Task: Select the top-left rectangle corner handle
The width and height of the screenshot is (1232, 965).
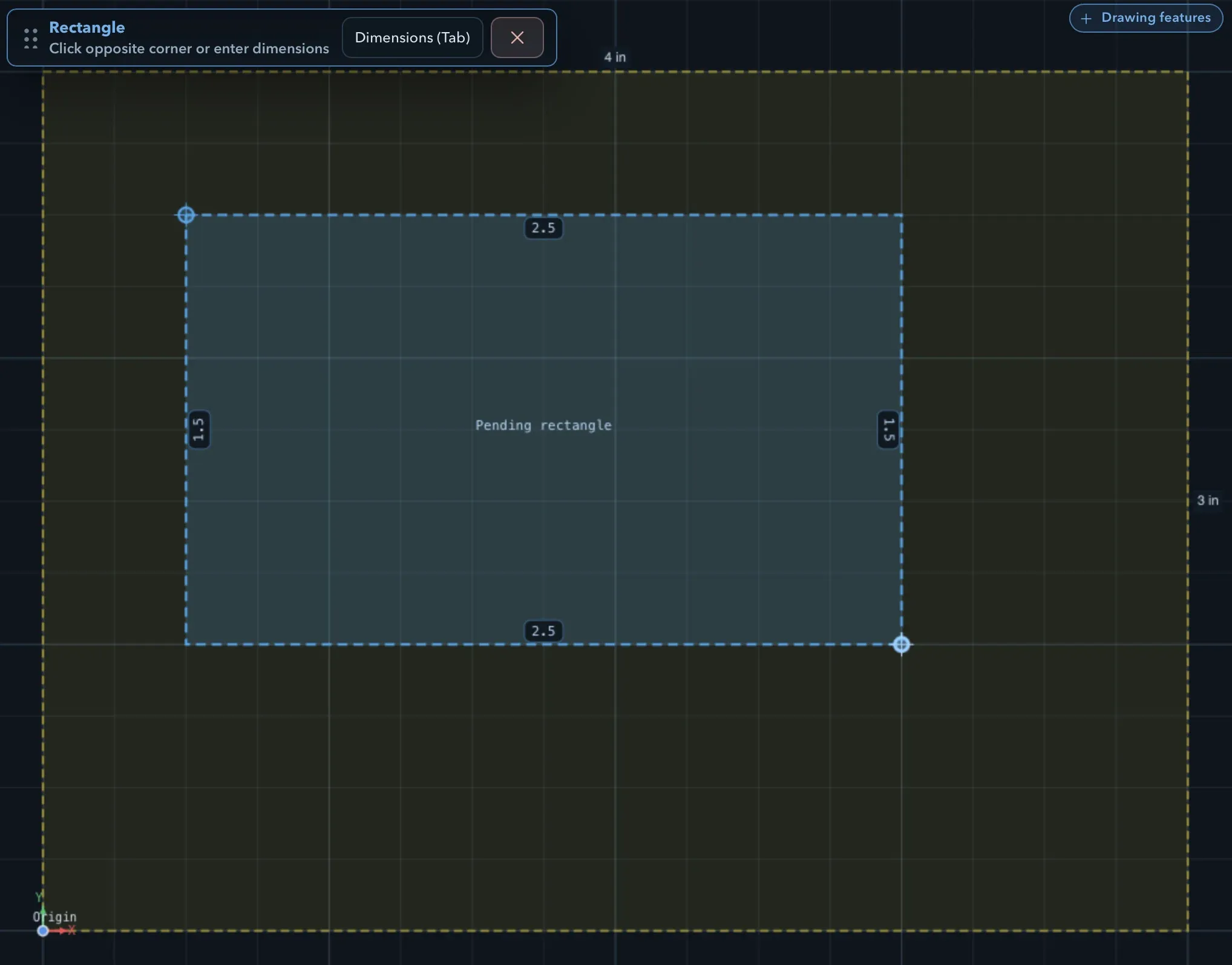Action: pos(186,215)
